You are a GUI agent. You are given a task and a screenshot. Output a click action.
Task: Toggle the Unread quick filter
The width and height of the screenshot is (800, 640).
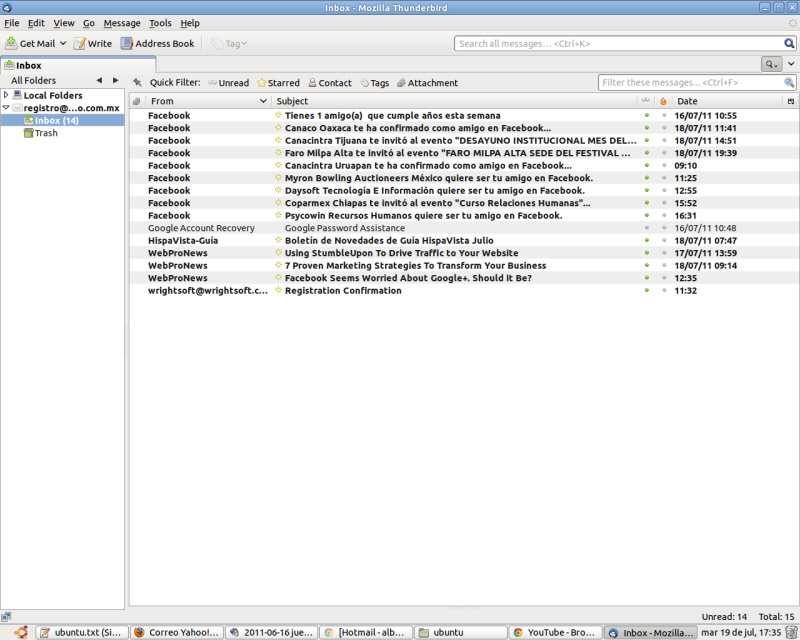pos(228,83)
